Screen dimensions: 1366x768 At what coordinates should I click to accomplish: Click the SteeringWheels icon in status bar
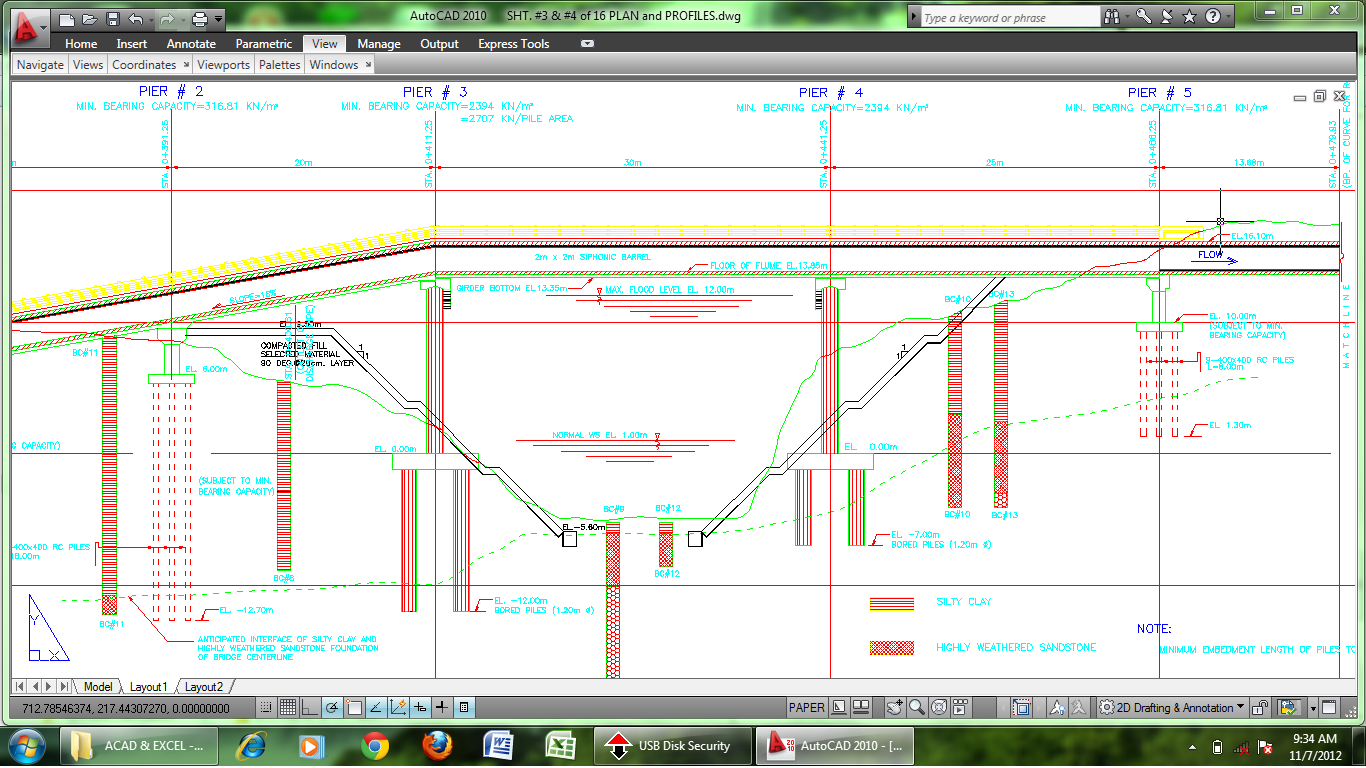(939, 708)
